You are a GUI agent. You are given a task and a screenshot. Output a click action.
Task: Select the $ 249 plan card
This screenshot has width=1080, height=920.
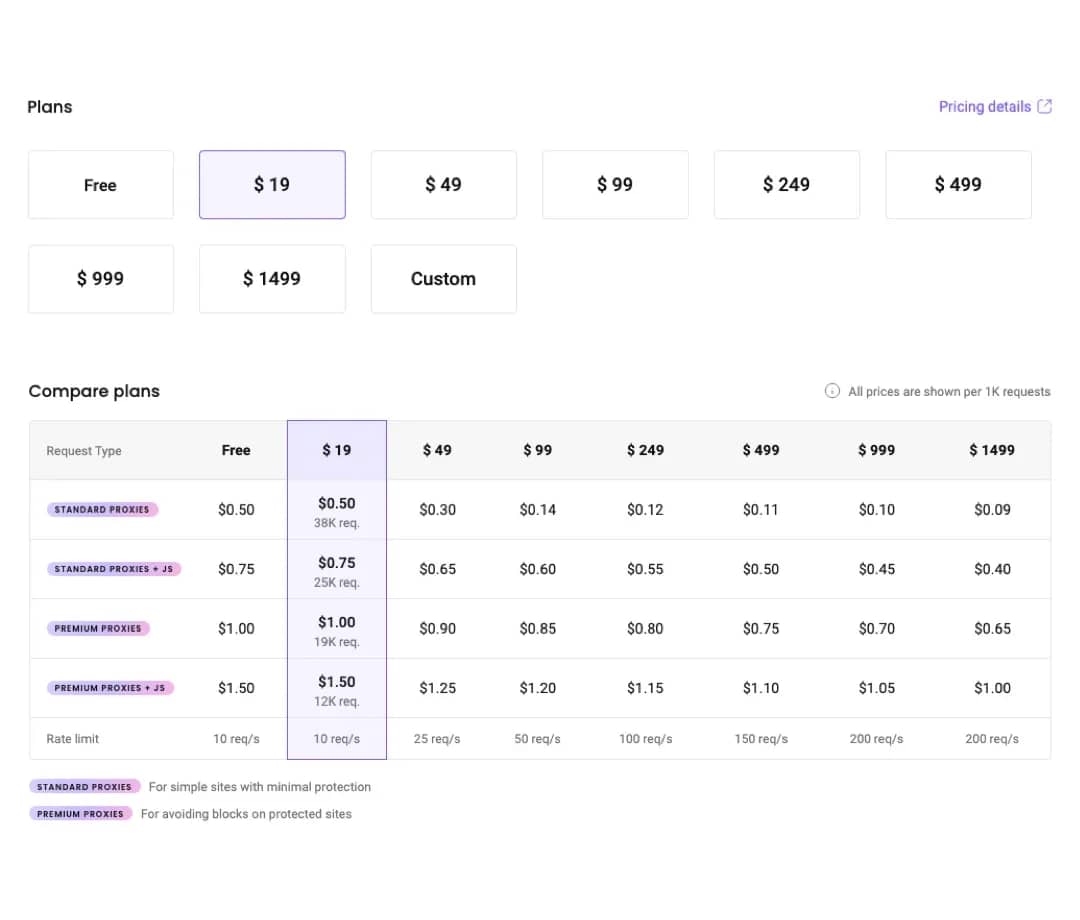786,185
